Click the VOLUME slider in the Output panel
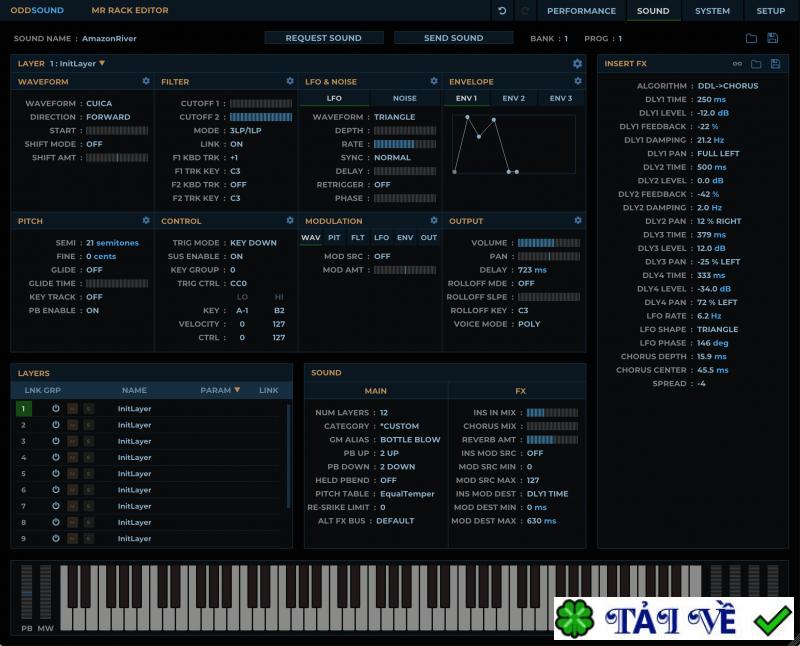Image resolution: width=800 pixels, height=646 pixels. pyautogui.click(x=549, y=242)
